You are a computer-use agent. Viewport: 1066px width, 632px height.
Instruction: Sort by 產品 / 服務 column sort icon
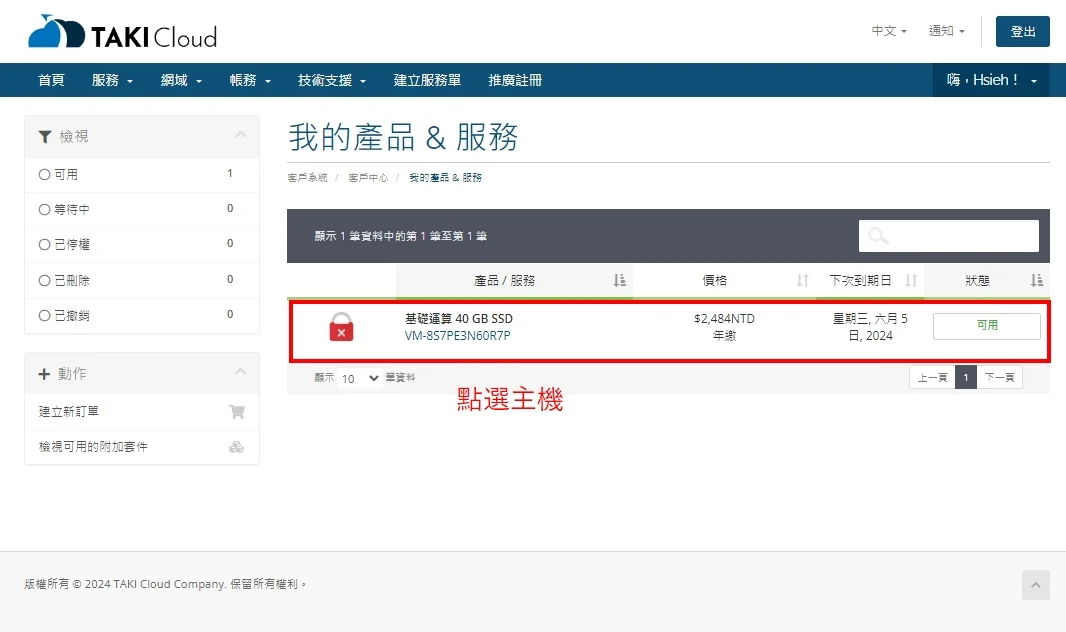click(619, 281)
